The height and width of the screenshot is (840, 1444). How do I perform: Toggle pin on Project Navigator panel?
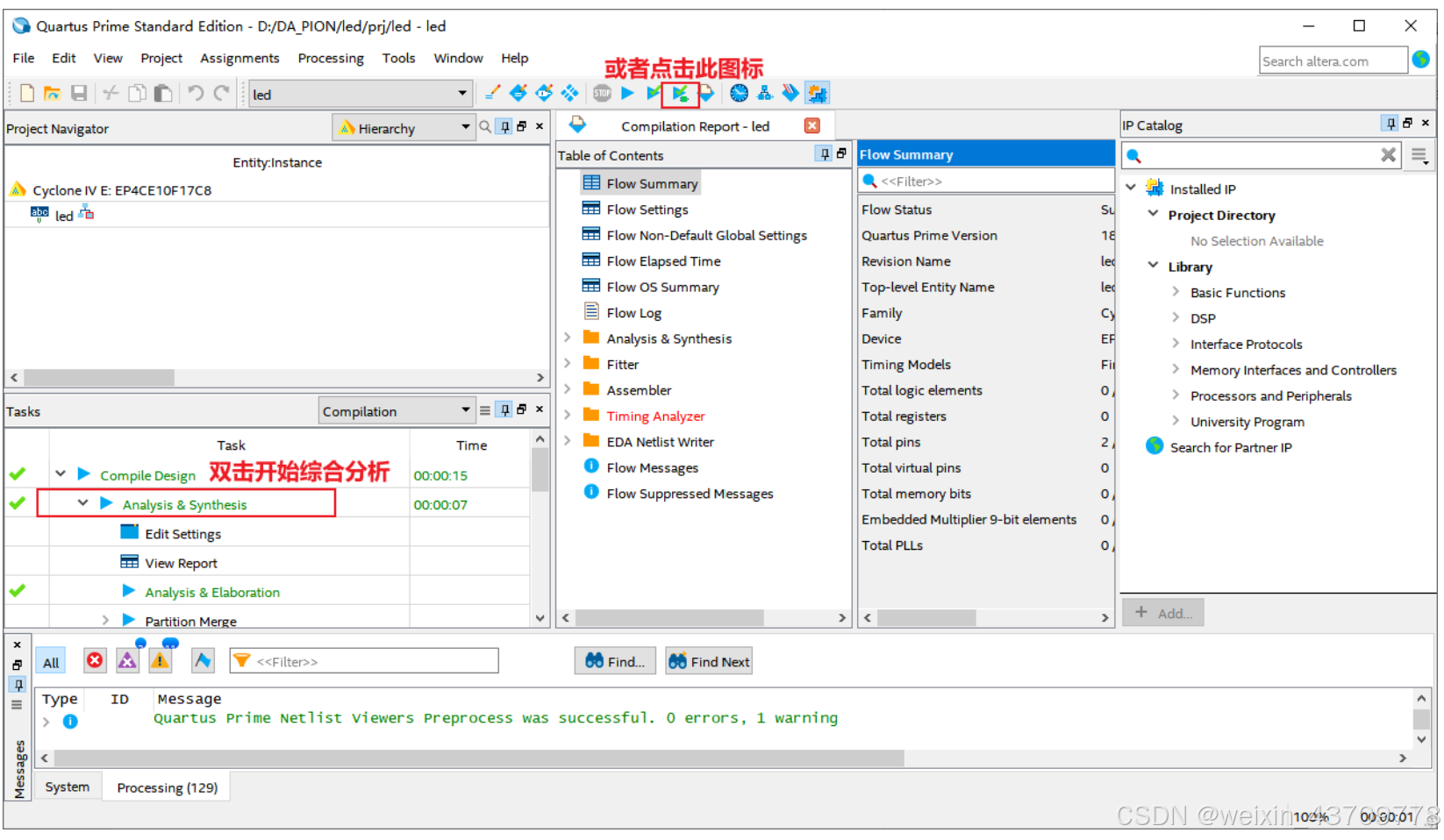click(x=504, y=127)
